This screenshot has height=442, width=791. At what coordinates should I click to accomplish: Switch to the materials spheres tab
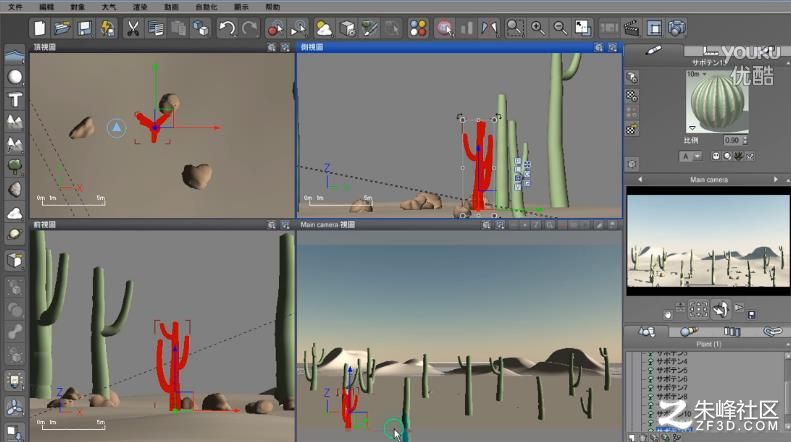point(689,332)
